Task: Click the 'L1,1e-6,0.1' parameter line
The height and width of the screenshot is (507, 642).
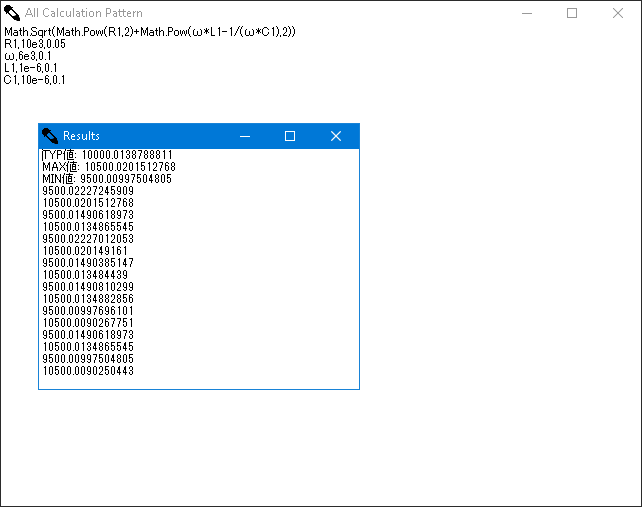Action: click(x=31, y=68)
